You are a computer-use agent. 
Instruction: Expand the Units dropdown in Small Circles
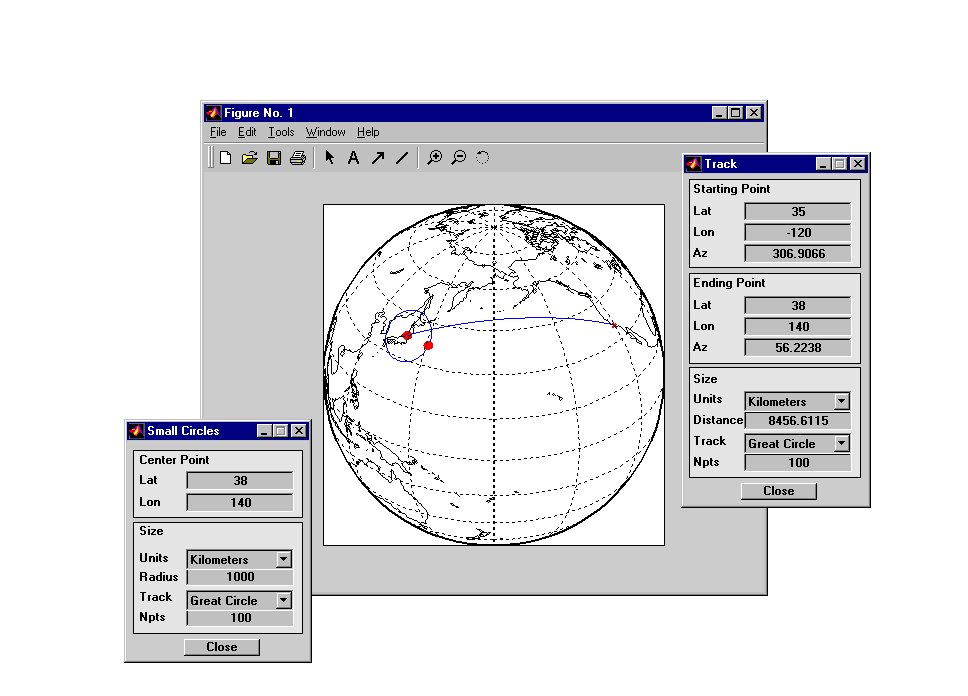pos(283,560)
